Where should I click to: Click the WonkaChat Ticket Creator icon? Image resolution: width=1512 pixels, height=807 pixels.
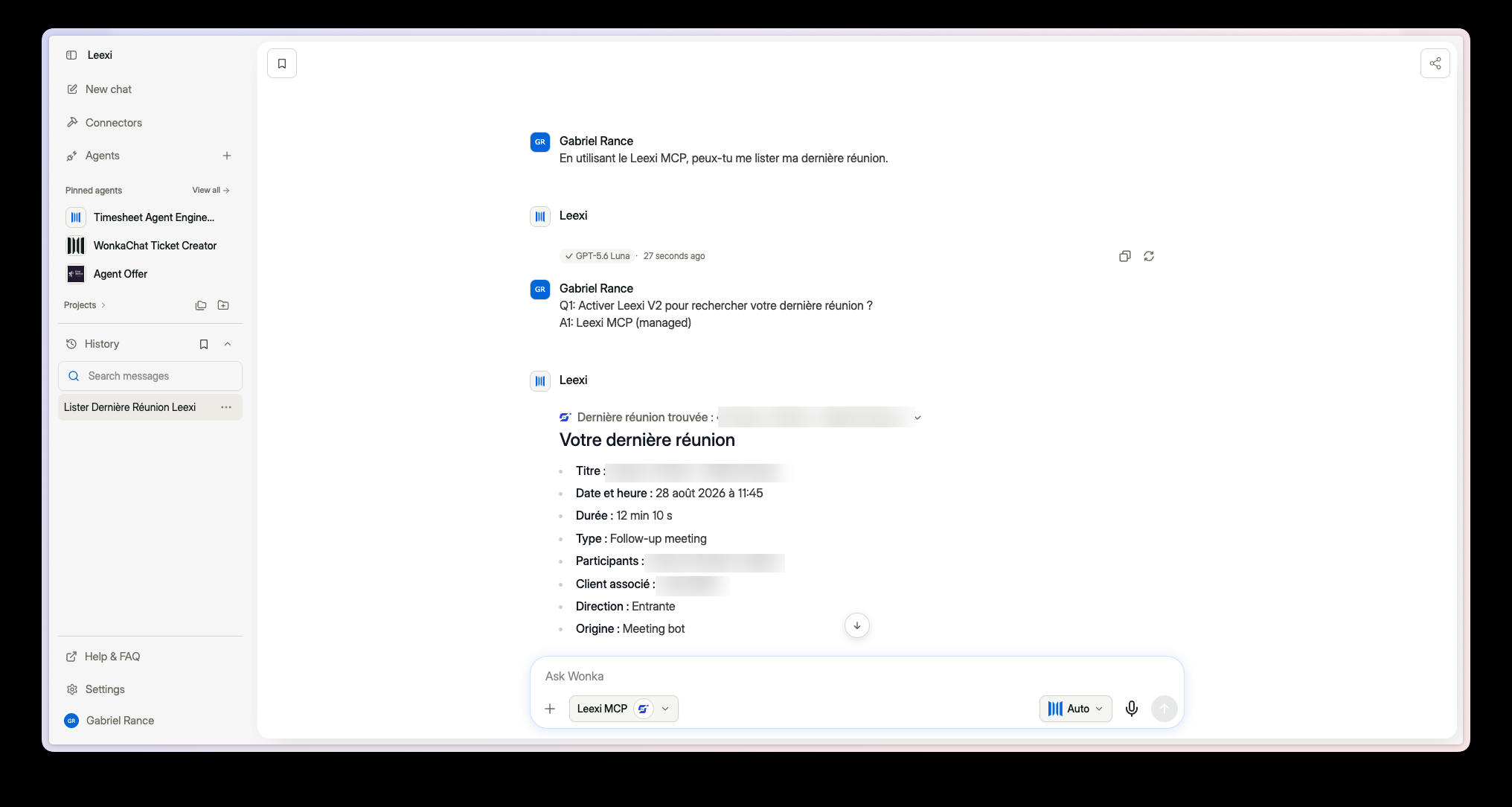[76, 246]
